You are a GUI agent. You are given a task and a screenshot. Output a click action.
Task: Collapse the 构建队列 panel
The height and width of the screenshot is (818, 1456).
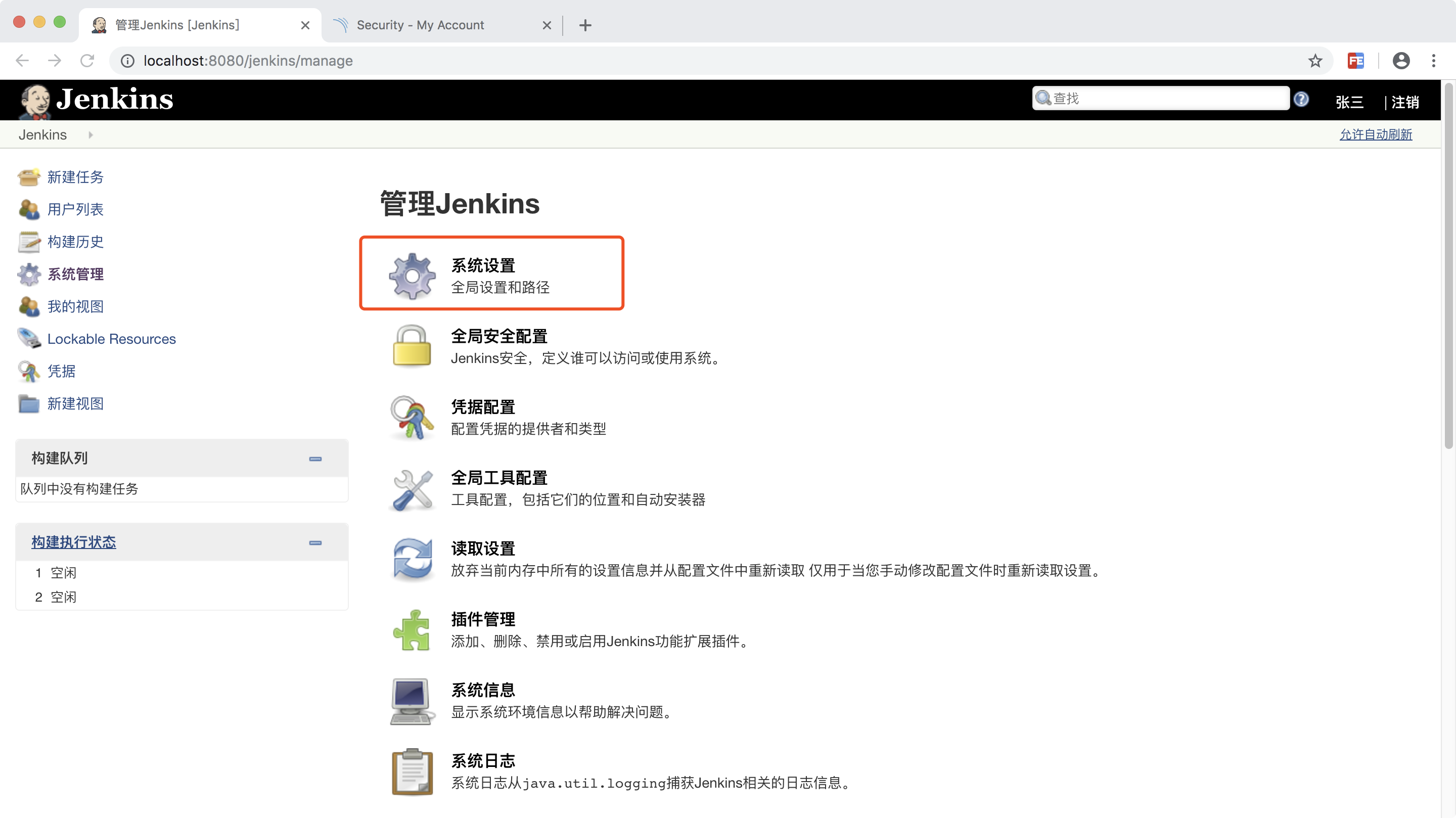pyautogui.click(x=315, y=459)
